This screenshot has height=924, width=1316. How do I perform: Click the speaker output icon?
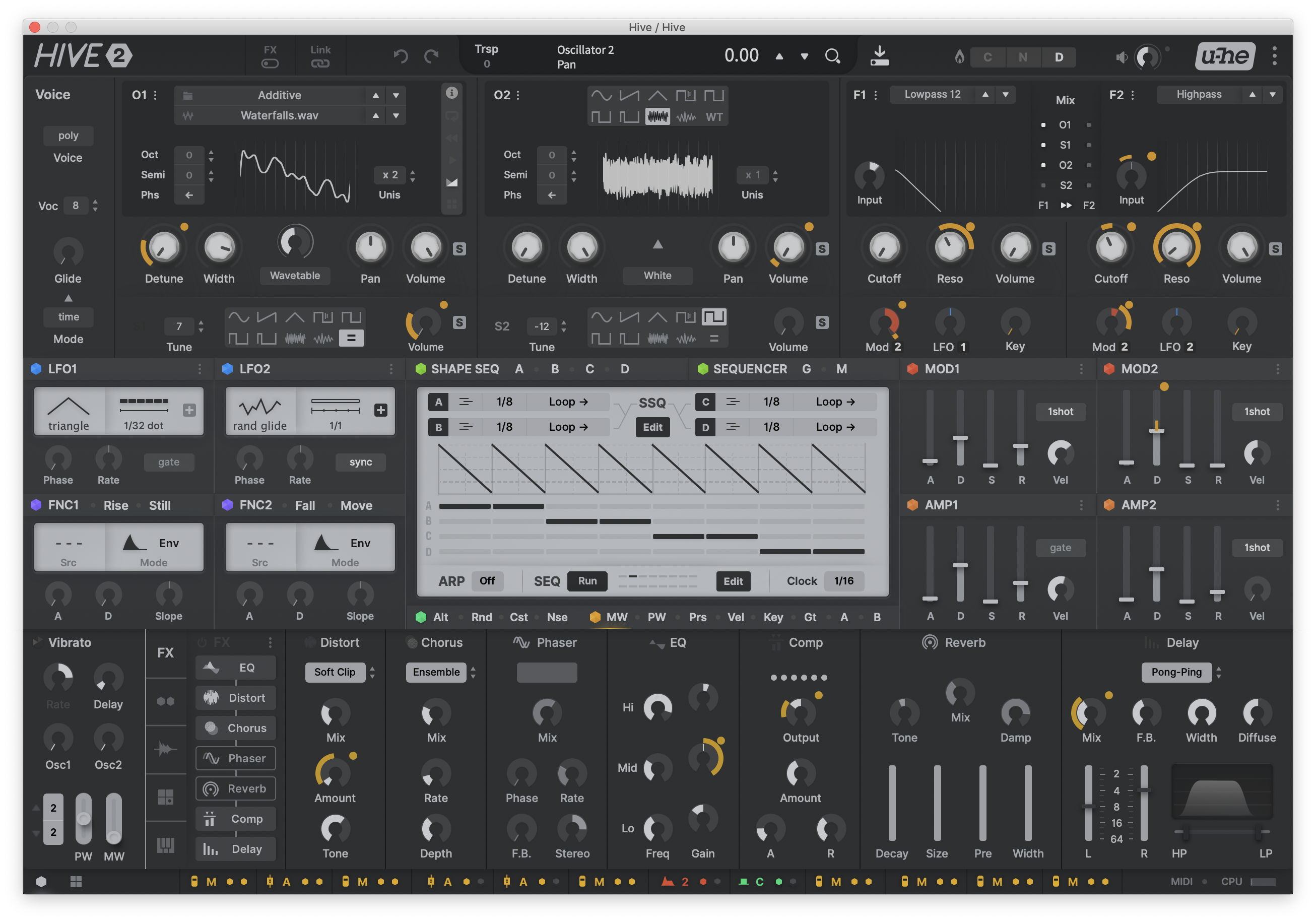(x=1122, y=57)
